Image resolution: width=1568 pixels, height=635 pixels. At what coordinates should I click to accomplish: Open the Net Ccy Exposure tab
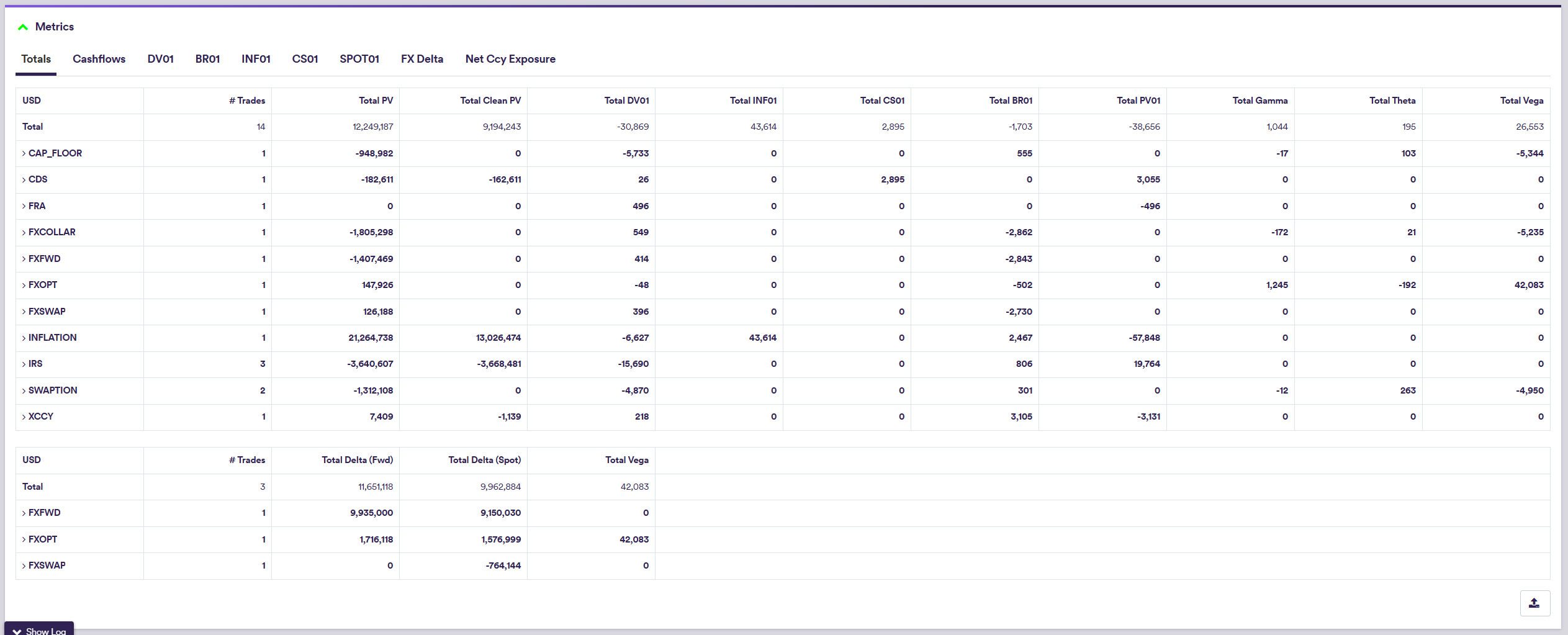point(510,59)
